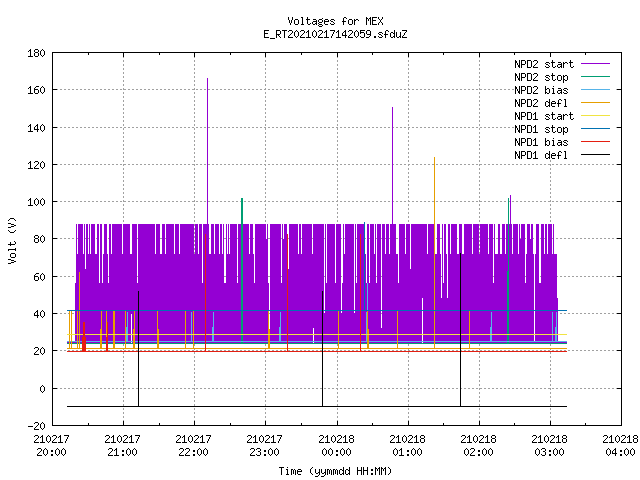
Task: Click the 180 y-axis tick label
Action: [x=36, y=53]
